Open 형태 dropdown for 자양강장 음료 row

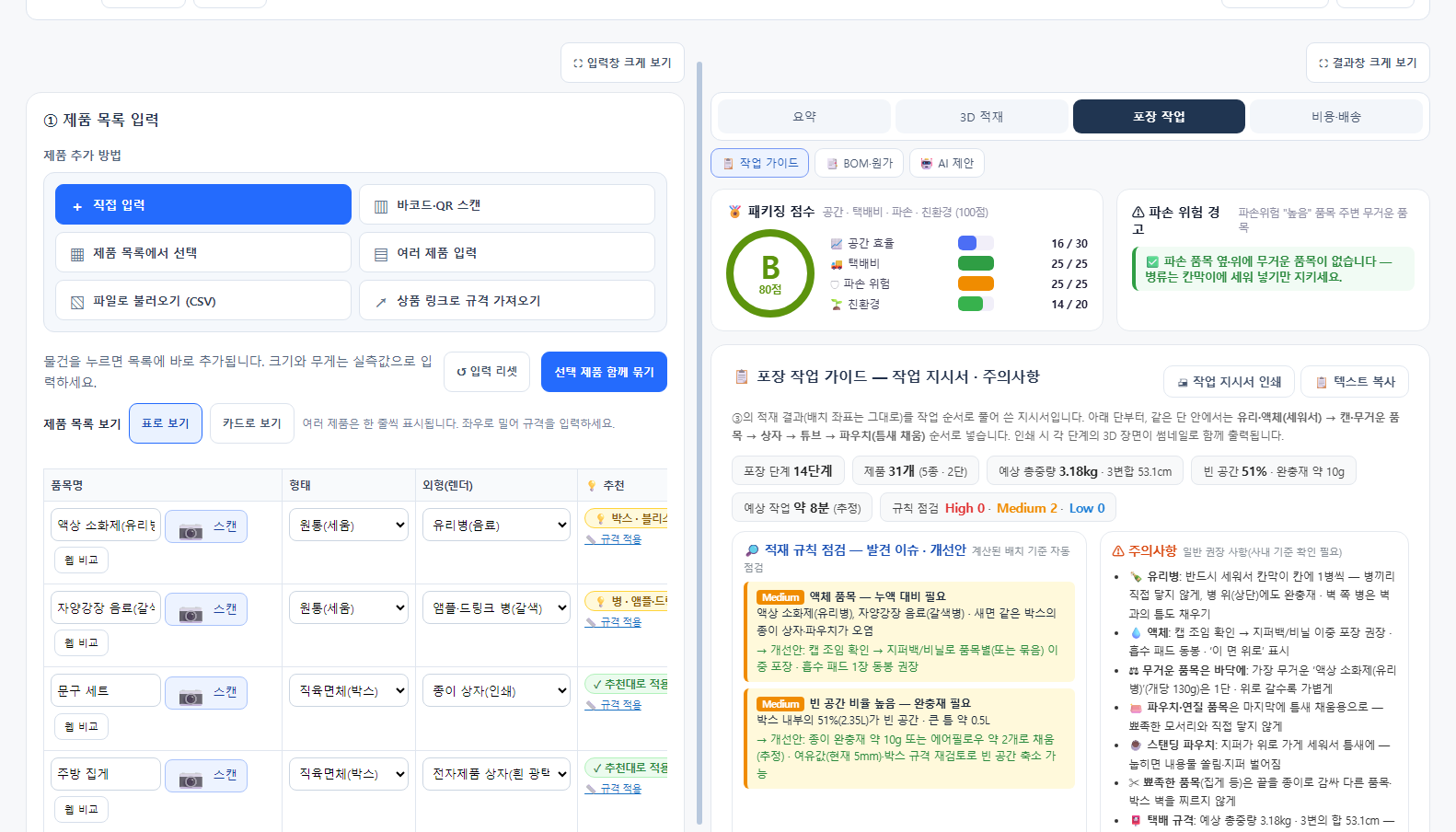349,608
